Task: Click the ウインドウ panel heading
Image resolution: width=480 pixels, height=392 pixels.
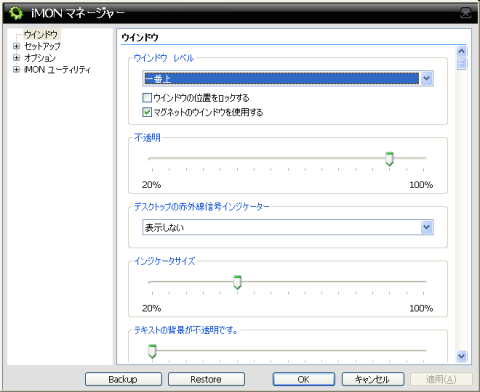Action: click(x=140, y=37)
